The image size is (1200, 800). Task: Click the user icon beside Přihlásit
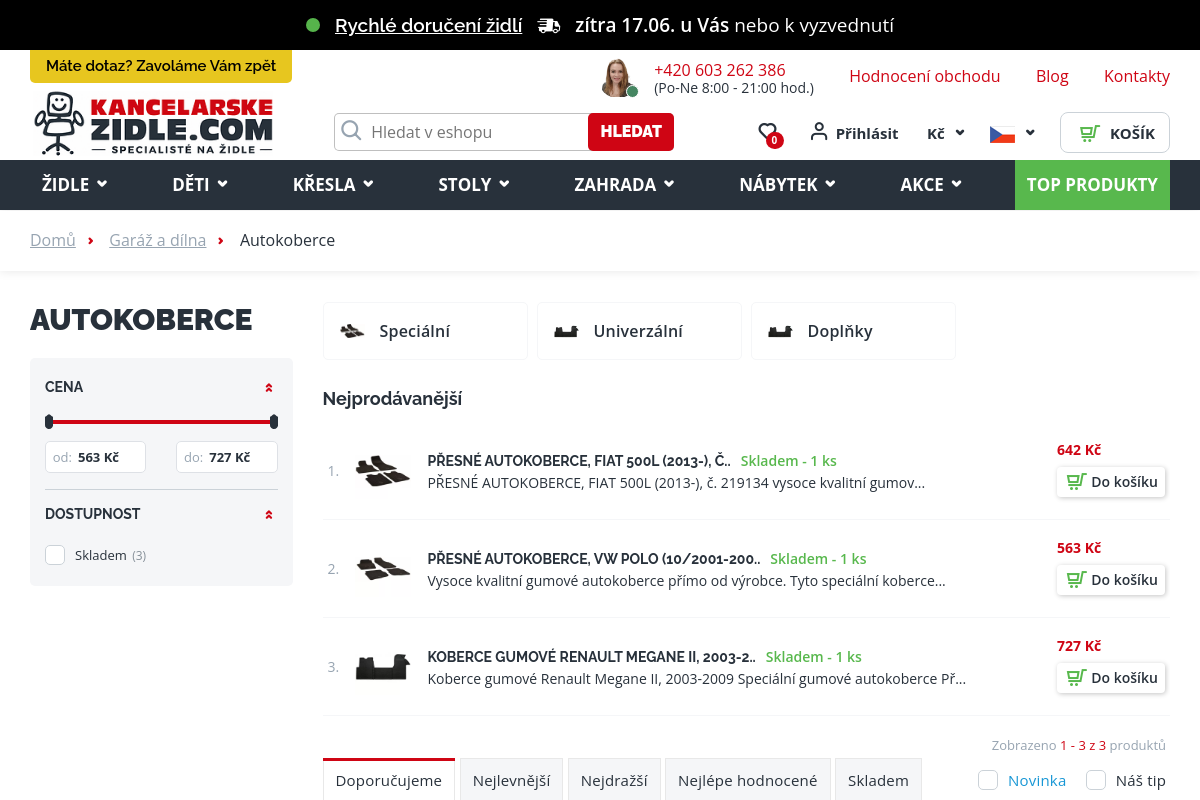pyautogui.click(x=819, y=131)
